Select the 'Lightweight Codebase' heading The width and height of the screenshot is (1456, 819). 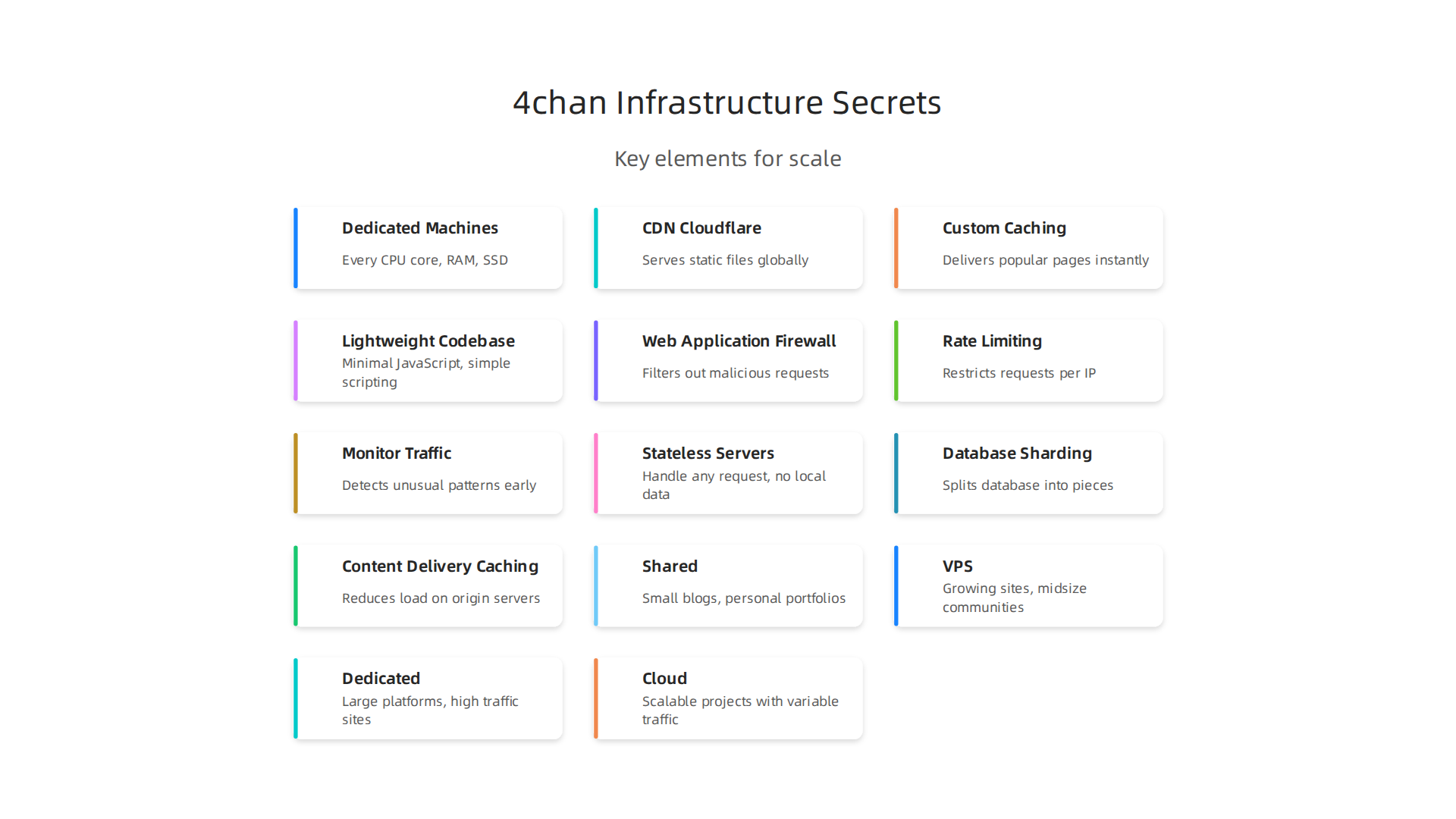428,341
